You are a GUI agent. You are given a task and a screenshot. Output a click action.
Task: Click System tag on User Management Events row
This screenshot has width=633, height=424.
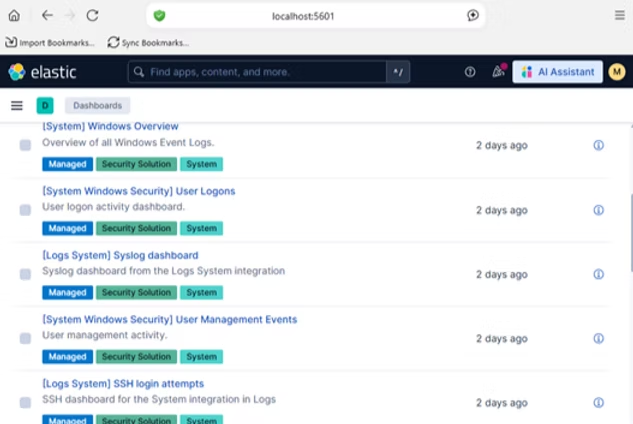click(201, 357)
